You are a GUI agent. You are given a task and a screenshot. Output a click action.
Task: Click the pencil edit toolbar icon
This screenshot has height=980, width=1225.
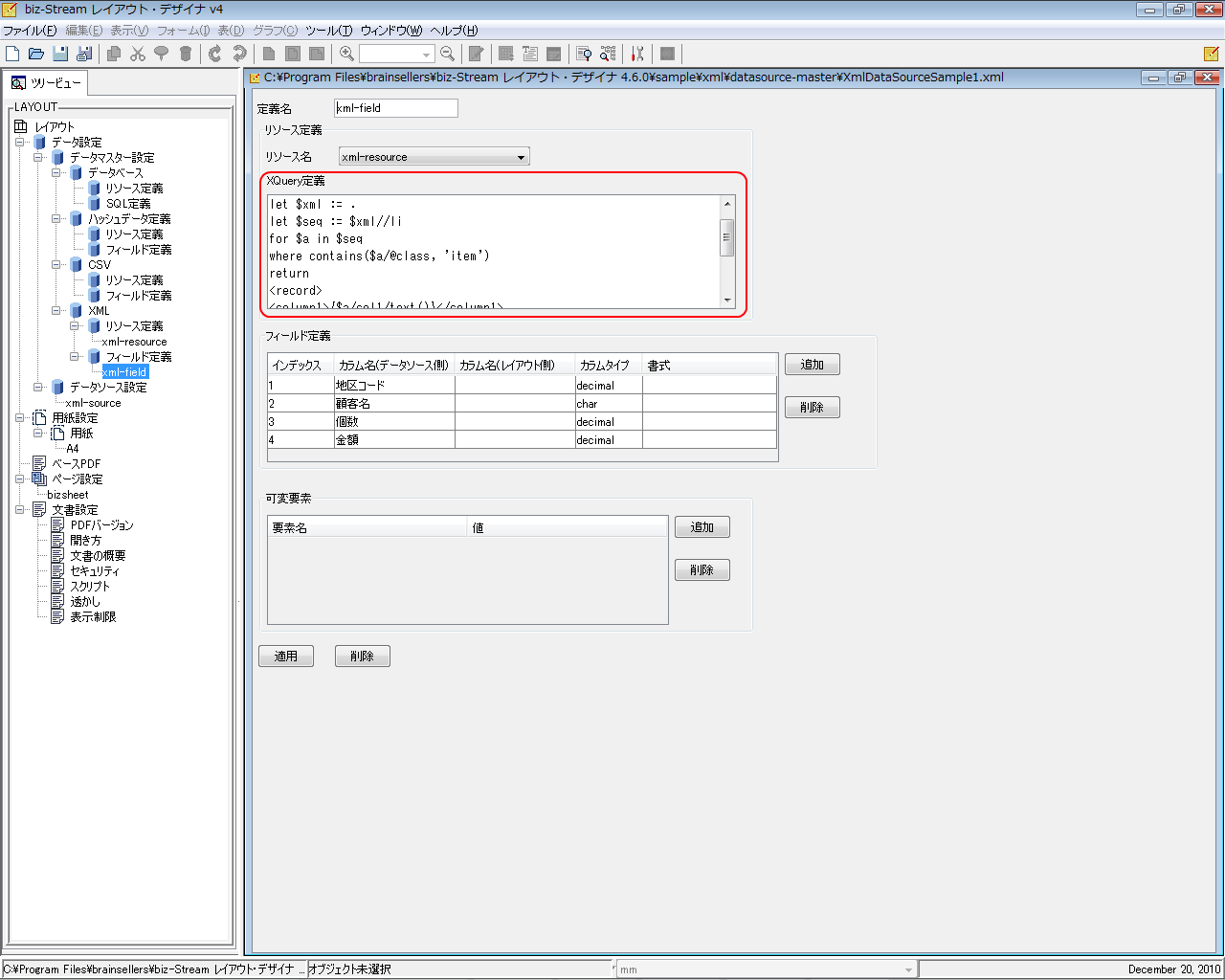pos(476,54)
